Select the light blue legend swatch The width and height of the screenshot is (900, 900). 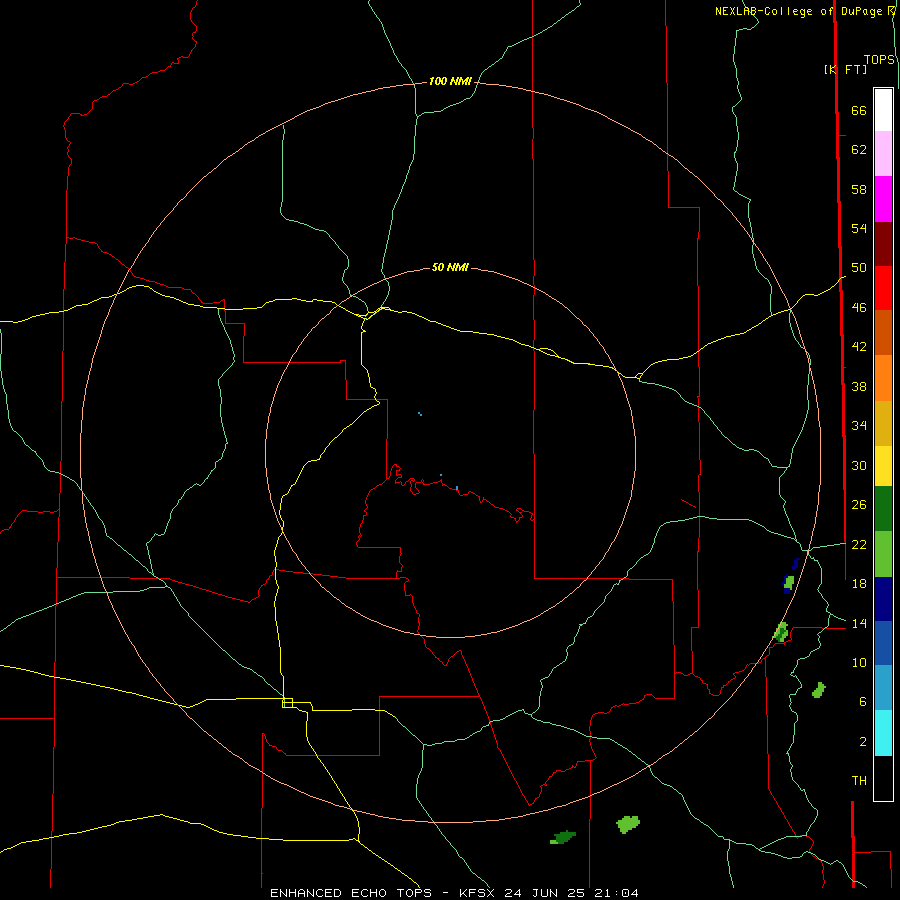[x=883, y=688]
